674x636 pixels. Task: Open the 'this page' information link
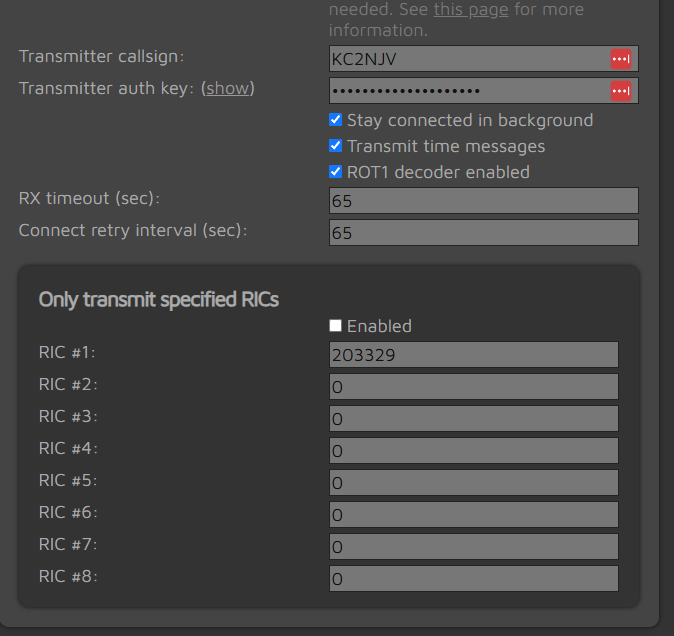point(470,9)
